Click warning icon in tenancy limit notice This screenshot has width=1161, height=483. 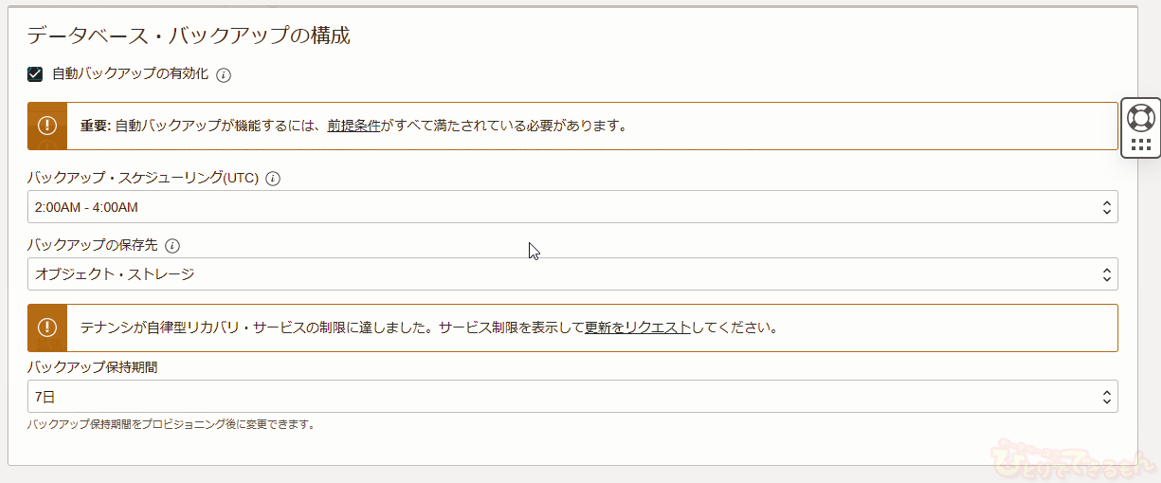(47, 327)
